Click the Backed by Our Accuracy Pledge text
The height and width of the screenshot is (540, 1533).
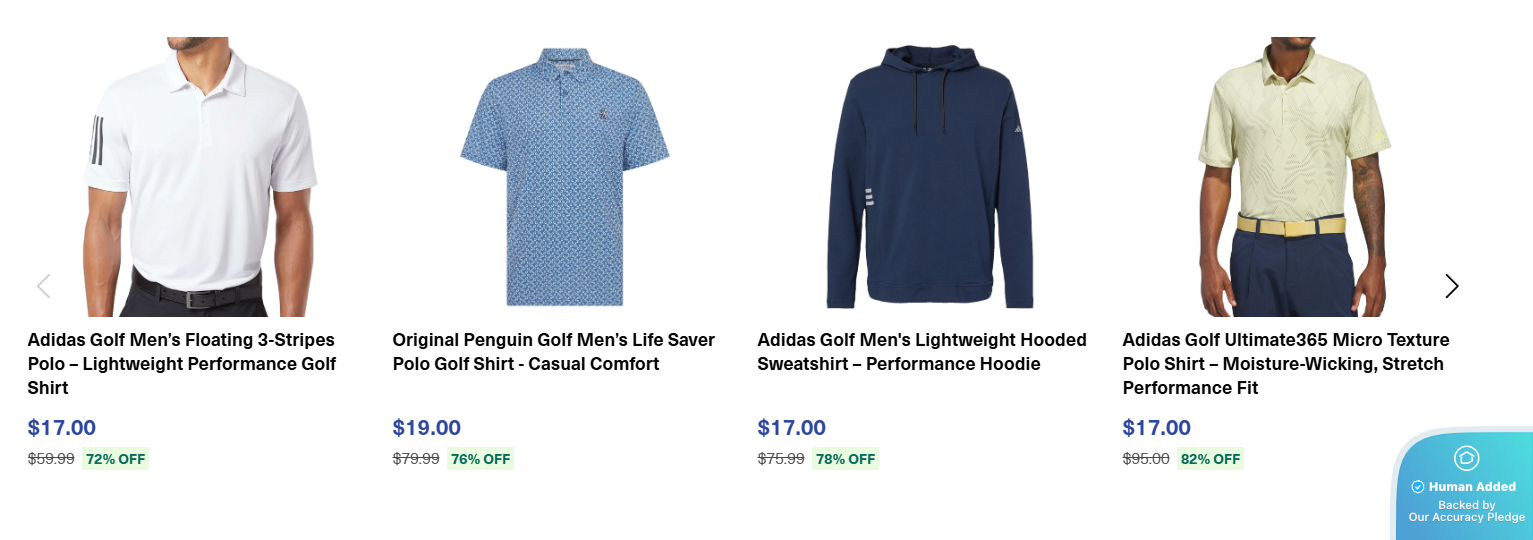click(x=1467, y=511)
